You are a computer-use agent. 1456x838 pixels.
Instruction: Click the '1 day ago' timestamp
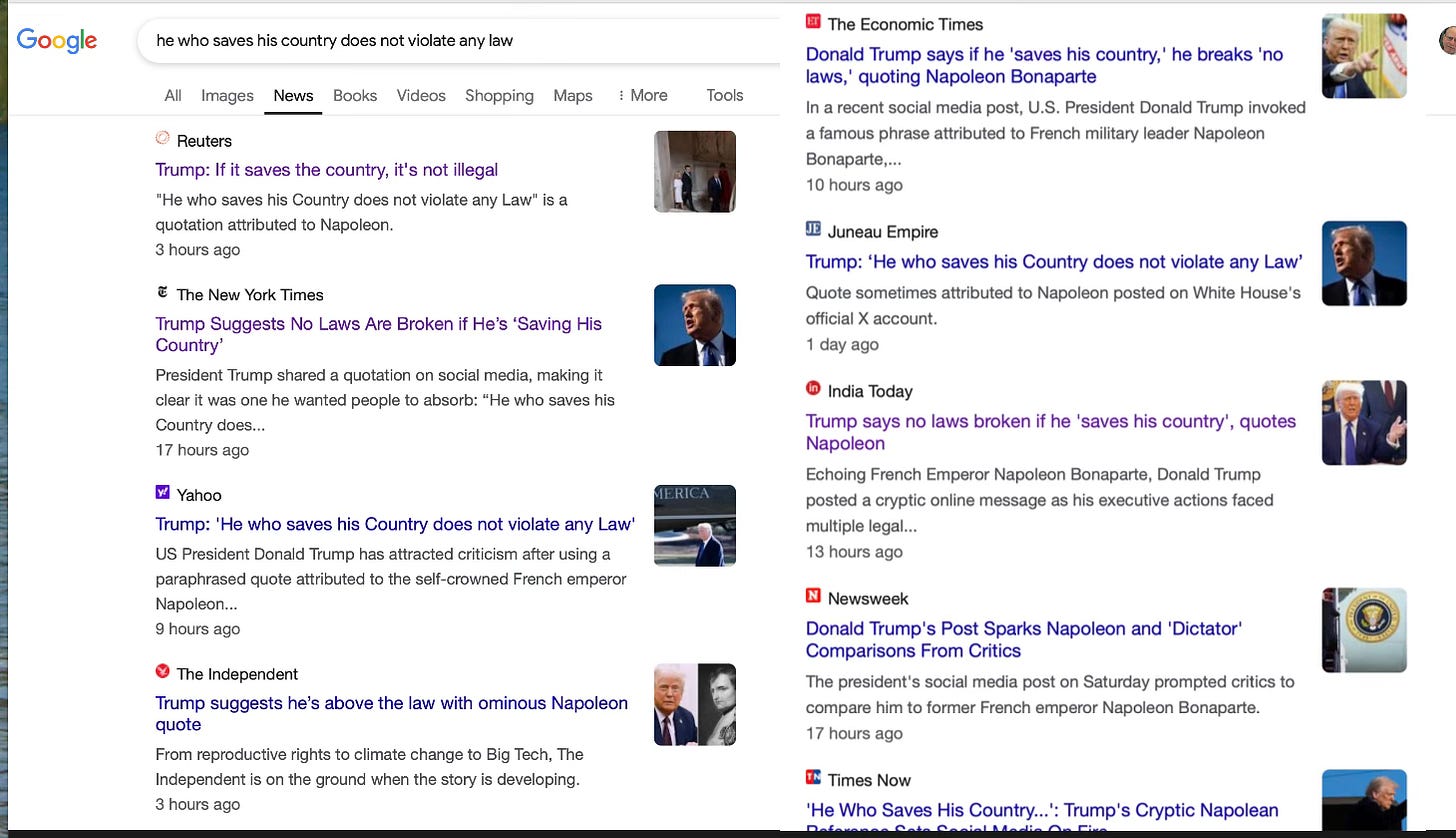click(842, 344)
